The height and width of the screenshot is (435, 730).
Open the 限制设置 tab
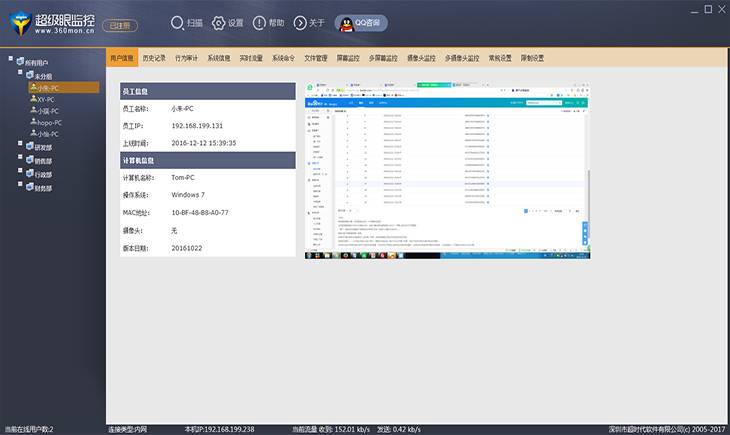point(532,59)
